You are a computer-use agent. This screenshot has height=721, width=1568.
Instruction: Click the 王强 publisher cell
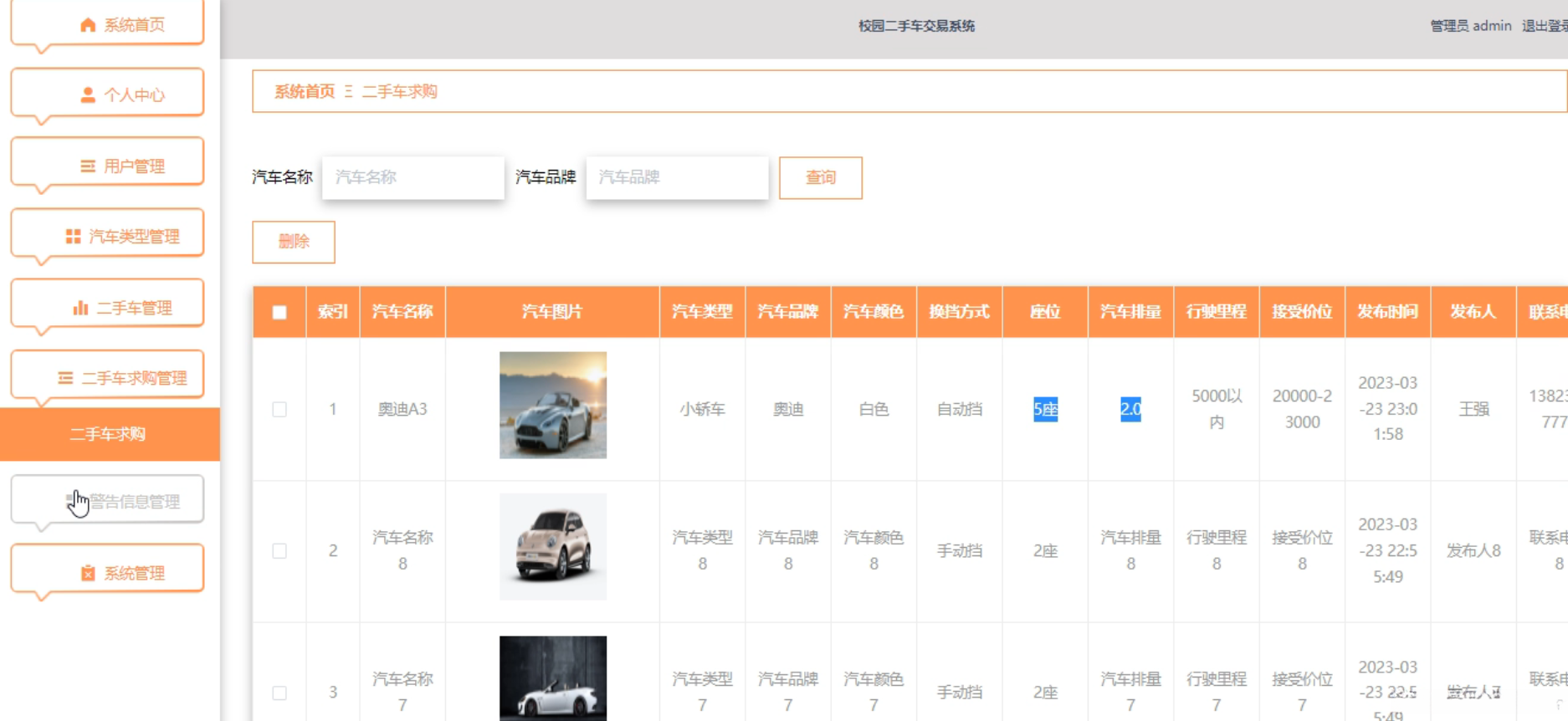coord(1473,409)
